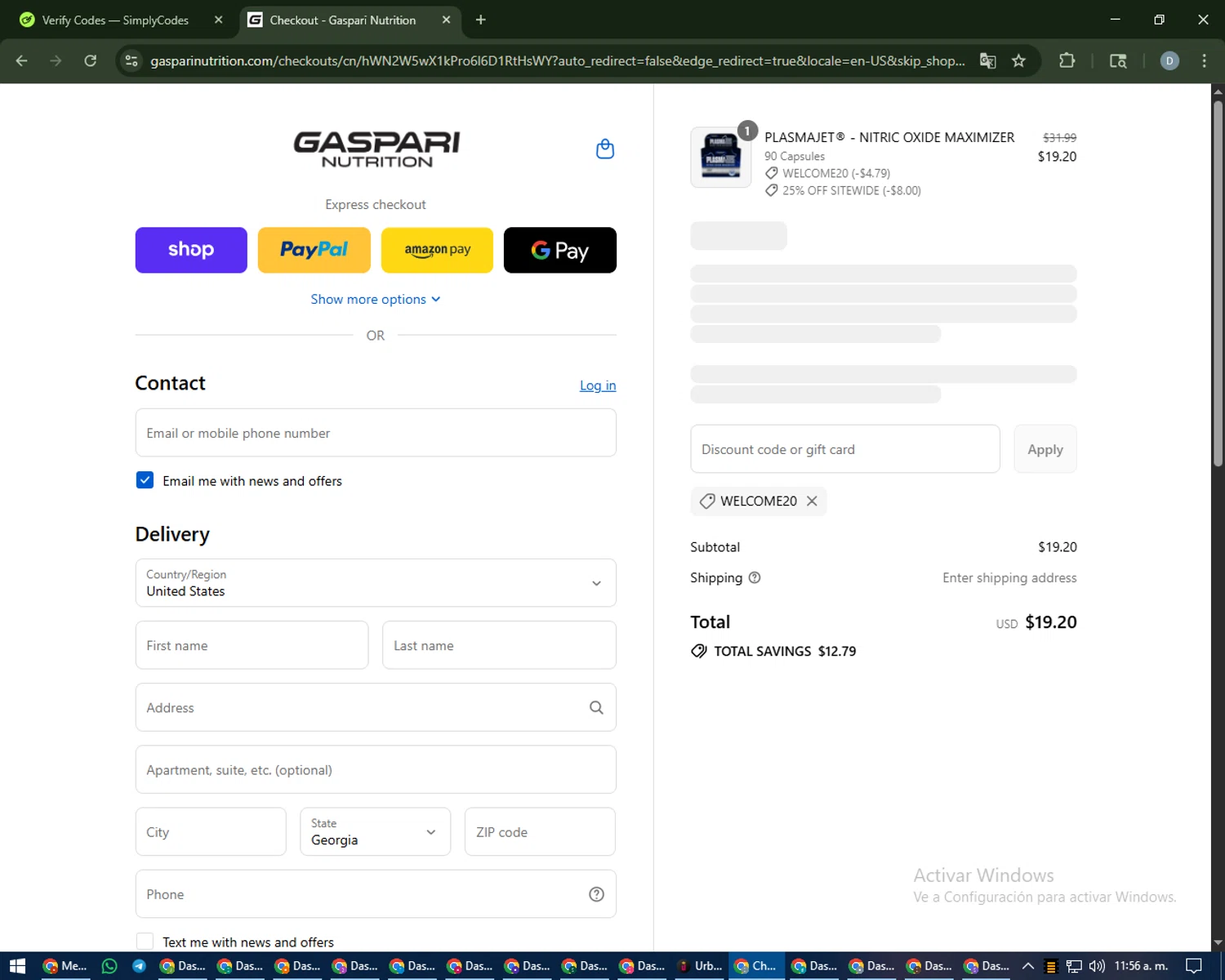Click the taskbar volume icon
Viewport: 1225px width, 980px height.
click(x=1097, y=966)
